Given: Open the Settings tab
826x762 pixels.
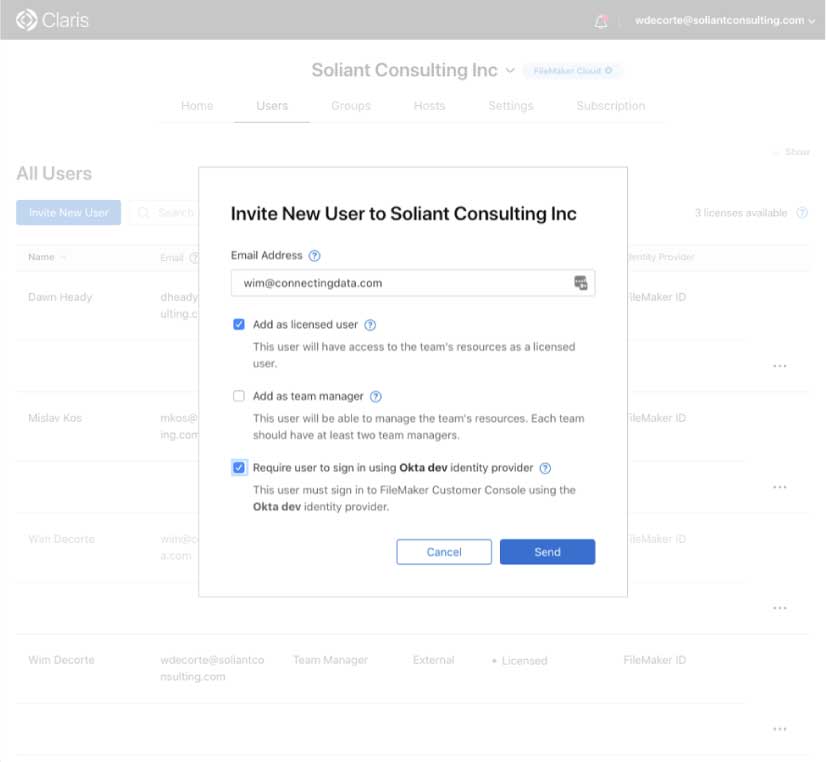Looking at the screenshot, I should (511, 106).
